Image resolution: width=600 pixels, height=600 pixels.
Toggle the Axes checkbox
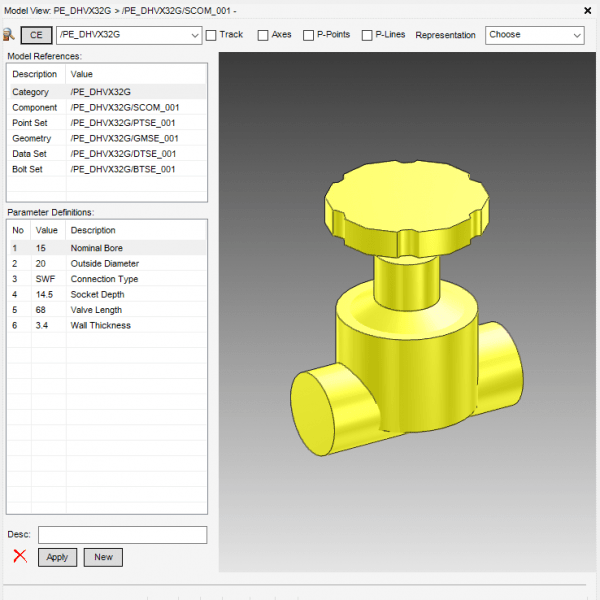[x=263, y=35]
